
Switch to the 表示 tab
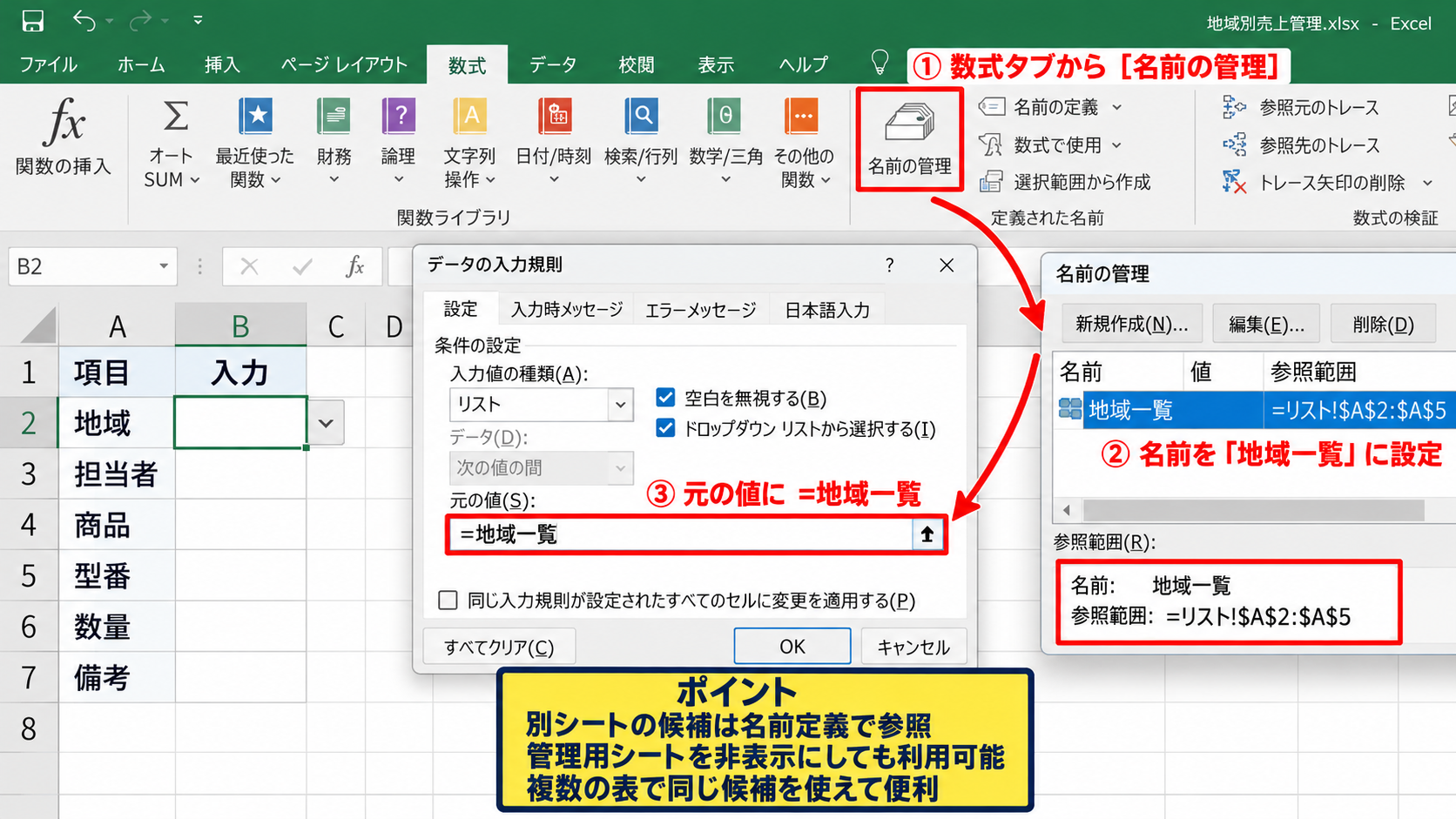click(x=716, y=64)
